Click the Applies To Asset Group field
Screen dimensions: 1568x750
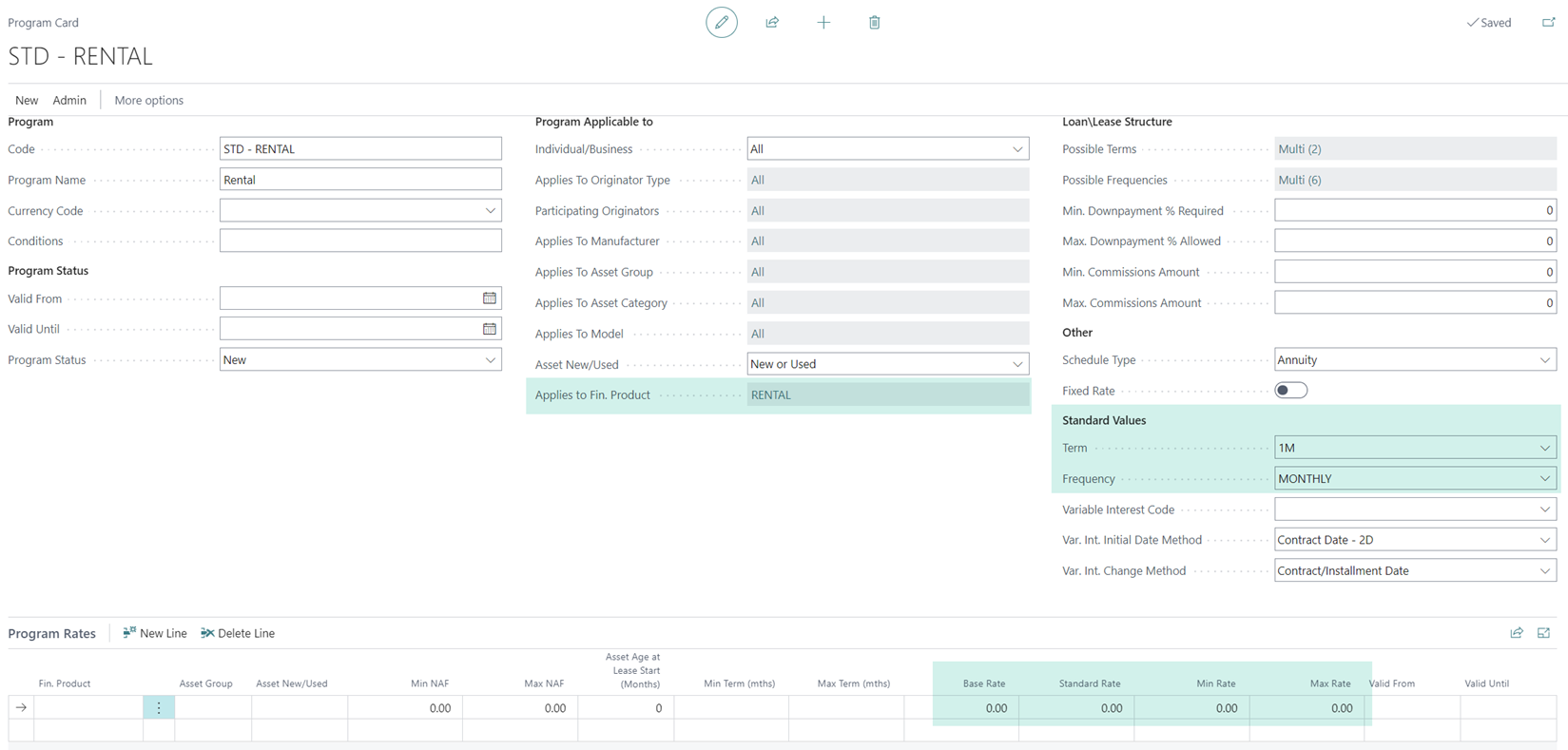[x=888, y=272]
